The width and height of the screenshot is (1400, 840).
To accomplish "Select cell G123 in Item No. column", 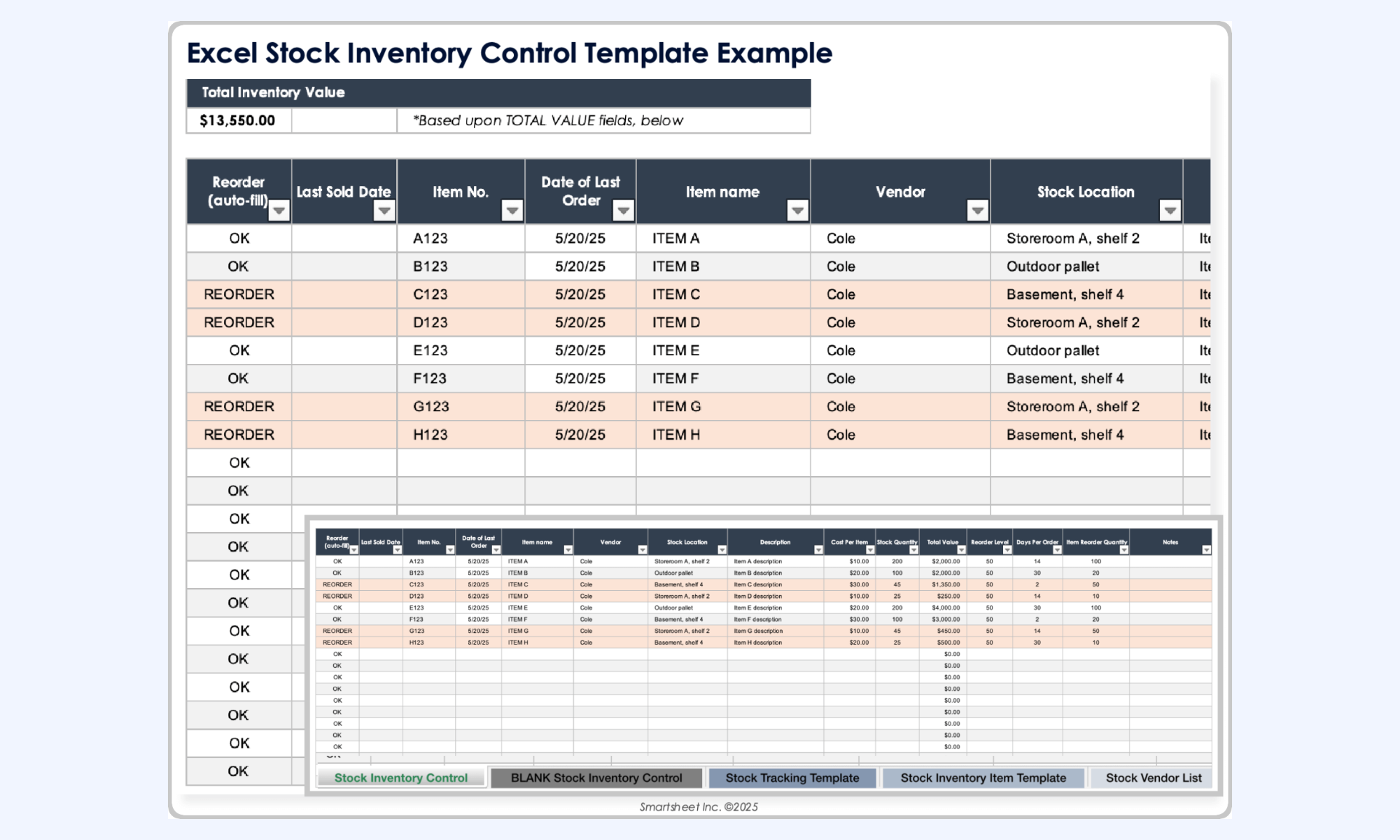I will coord(461,406).
